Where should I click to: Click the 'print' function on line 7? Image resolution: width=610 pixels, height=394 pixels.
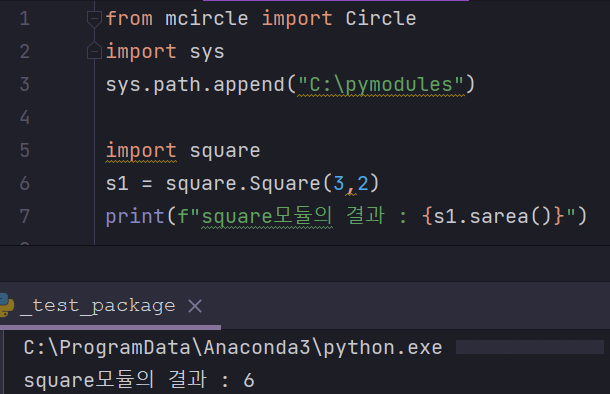click(135, 217)
